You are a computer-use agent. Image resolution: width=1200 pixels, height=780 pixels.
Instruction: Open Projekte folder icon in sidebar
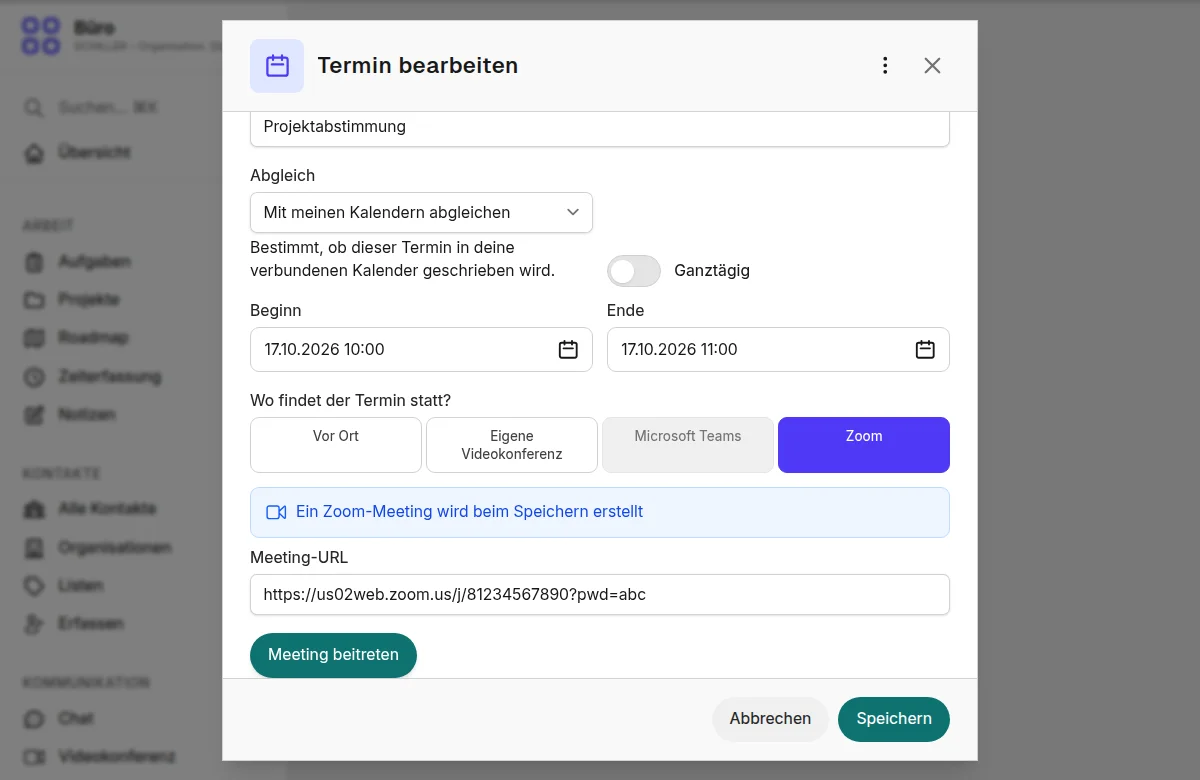coord(34,300)
